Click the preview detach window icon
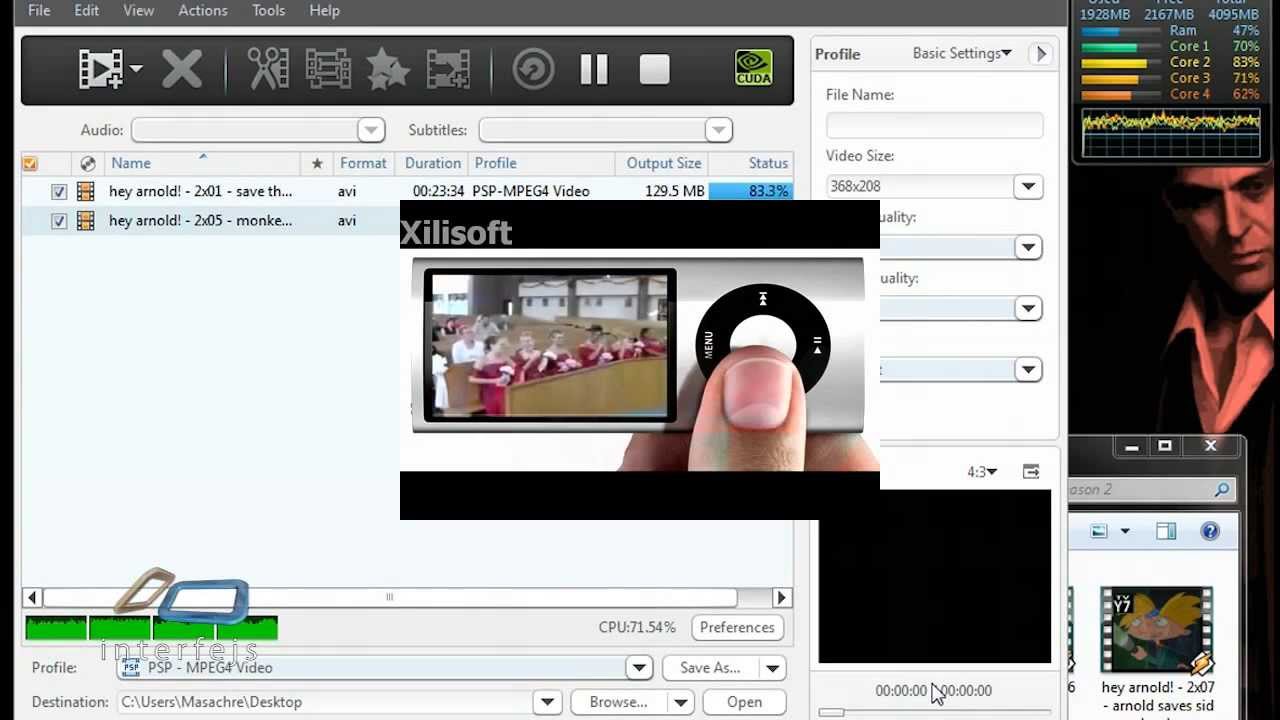The height and width of the screenshot is (720, 1280). (x=1031, y=471)
